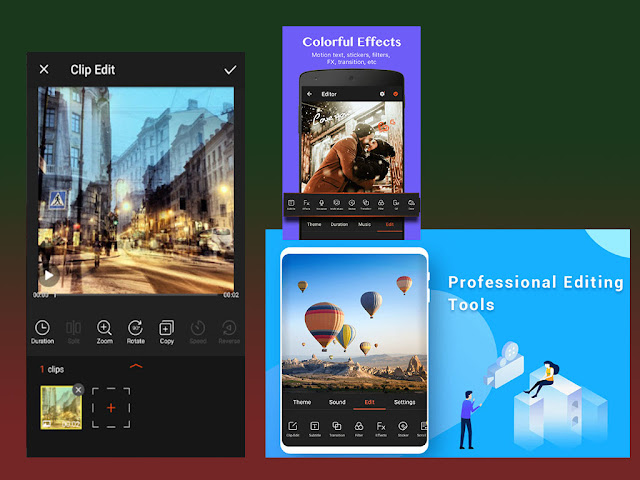Tap the Draw icon in the Colorful Effects toolbar

click(411, 204)
